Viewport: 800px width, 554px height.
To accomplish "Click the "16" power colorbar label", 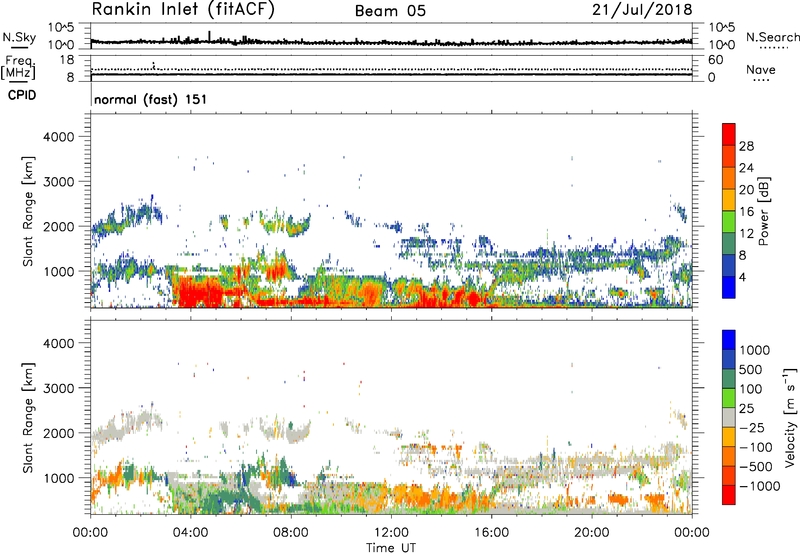I will (746, 212).
